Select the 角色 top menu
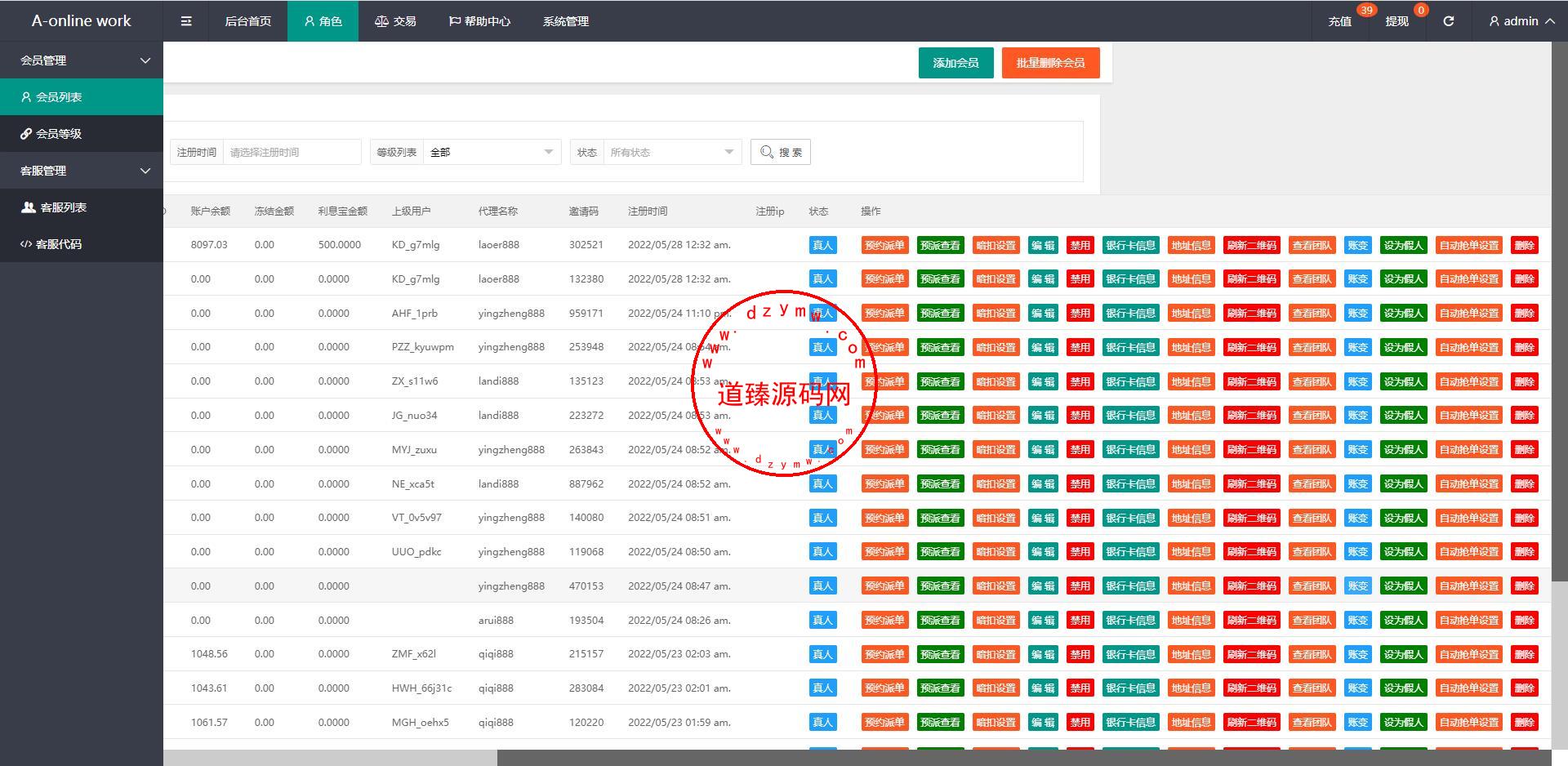1568x766 pixels. pyautogui.click(x=323, y=21)
